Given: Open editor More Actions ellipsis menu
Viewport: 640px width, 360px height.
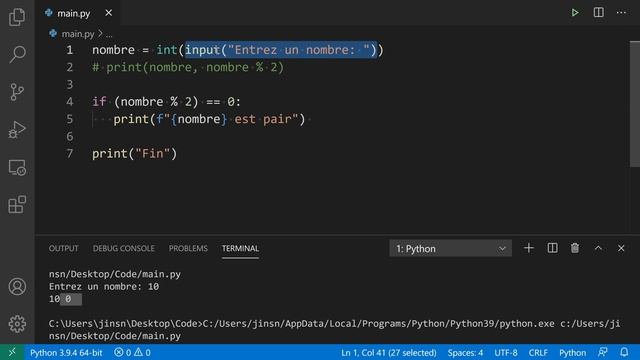Looking at the screenshot, I should tap(621, 13).
